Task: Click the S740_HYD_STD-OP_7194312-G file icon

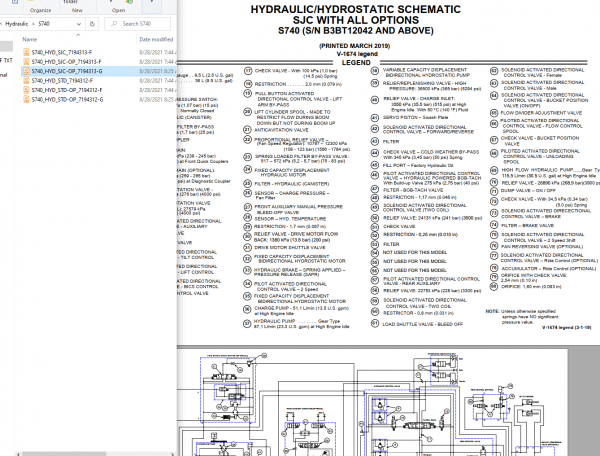Action: coord(26,99)
